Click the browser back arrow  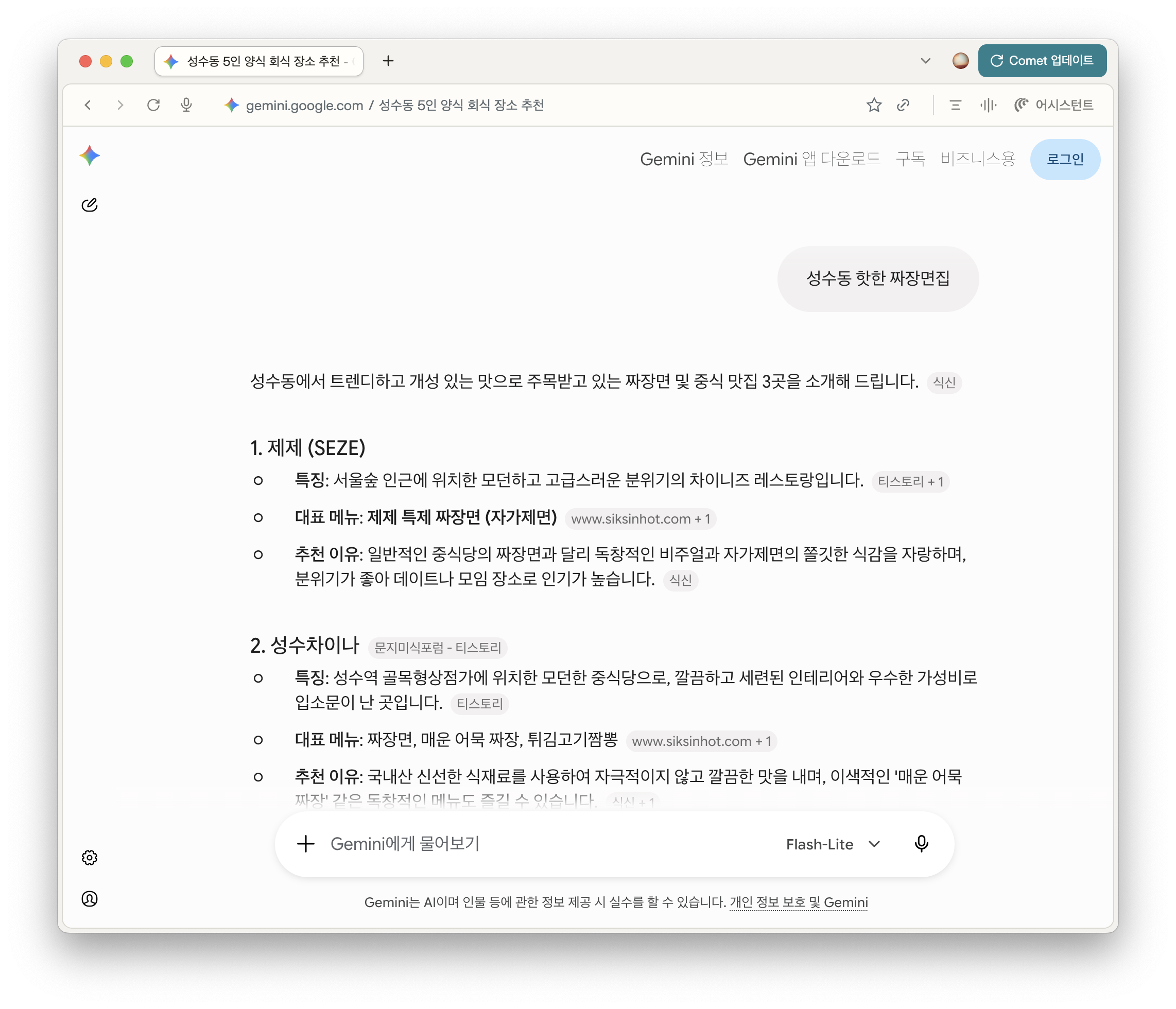(x=88, y=105)
